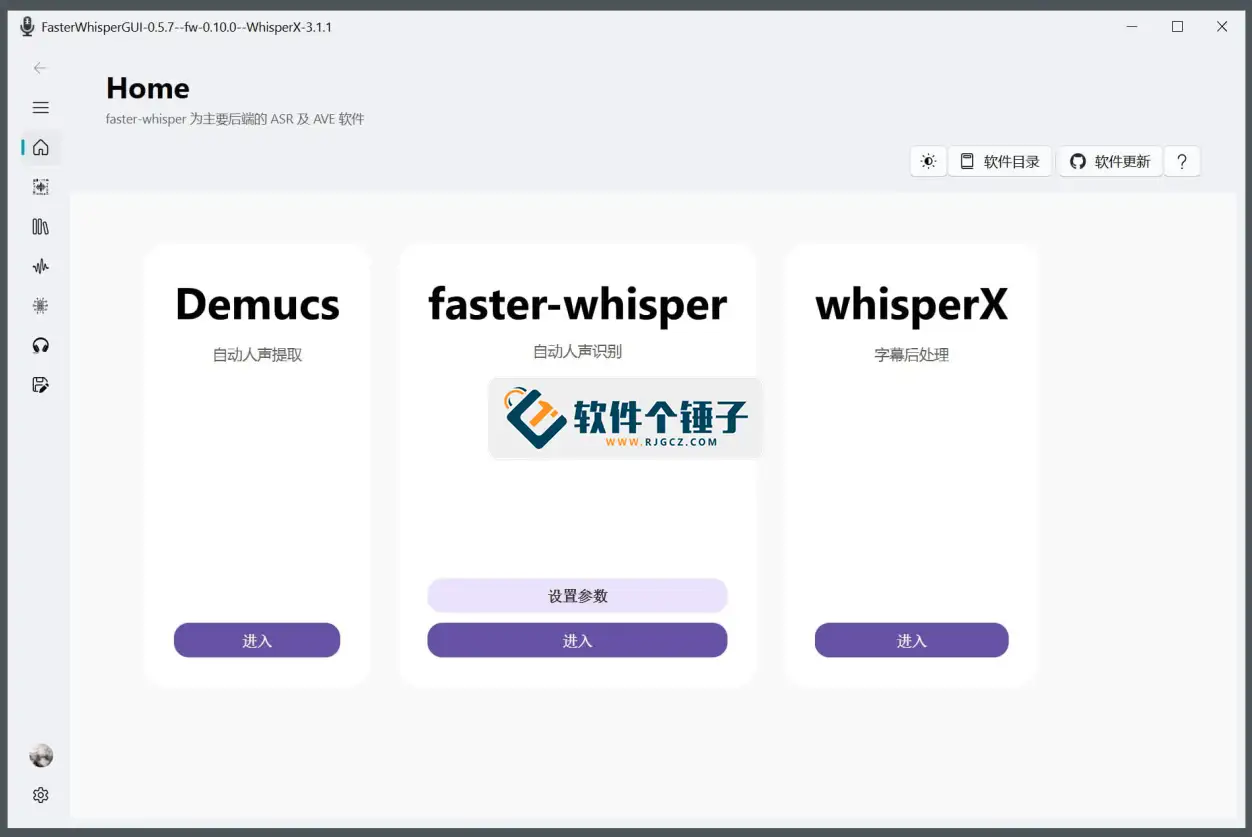Click the back arrow in sidebar
Screen dimensions: 1252x837
tap(40, 68)
